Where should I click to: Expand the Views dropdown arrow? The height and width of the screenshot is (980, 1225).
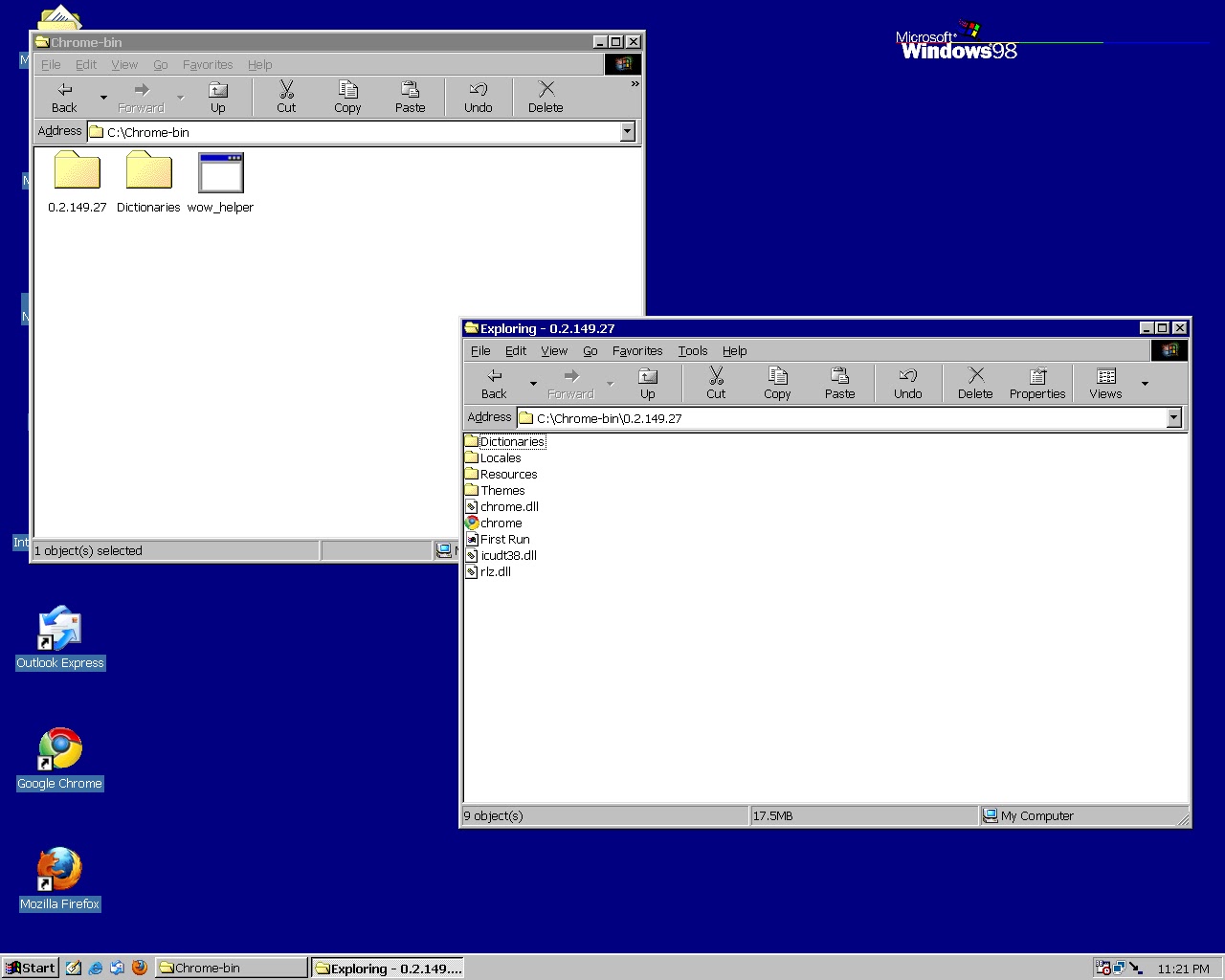1145,384
